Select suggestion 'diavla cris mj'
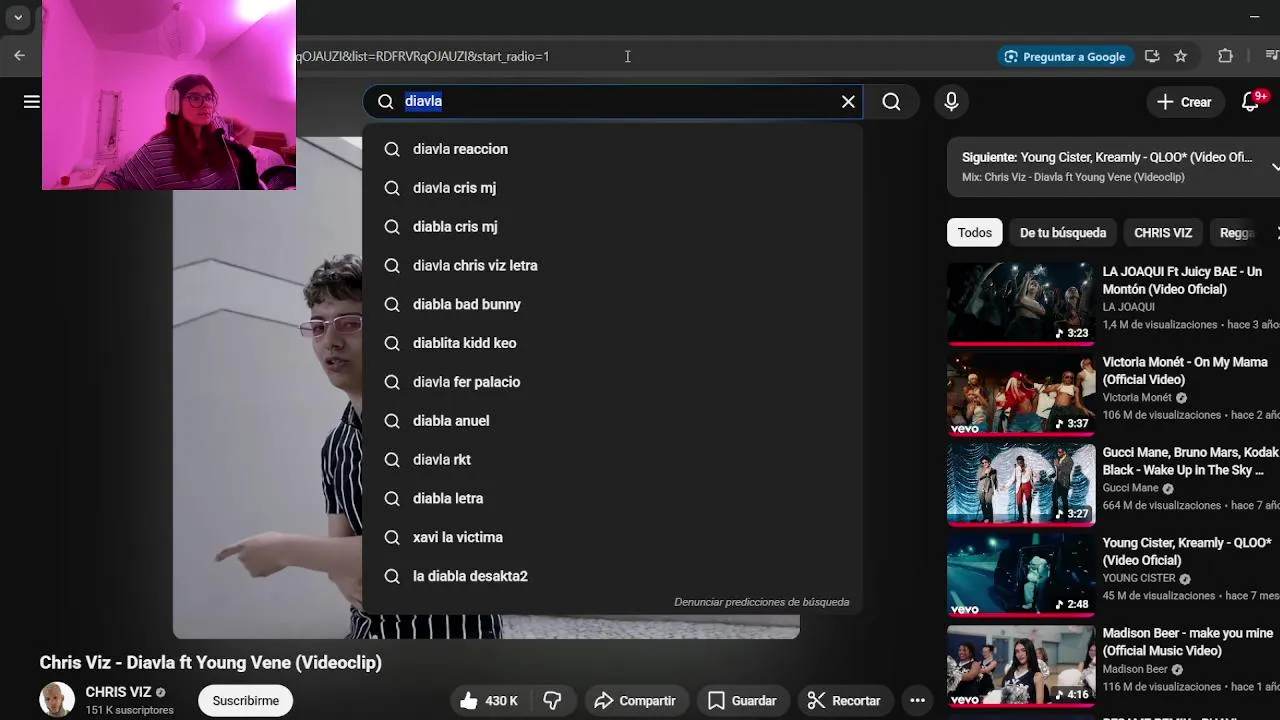Image resolution: width=1280 pixels, height=720 pixels. pyautogui.click(x=612, y=188)
